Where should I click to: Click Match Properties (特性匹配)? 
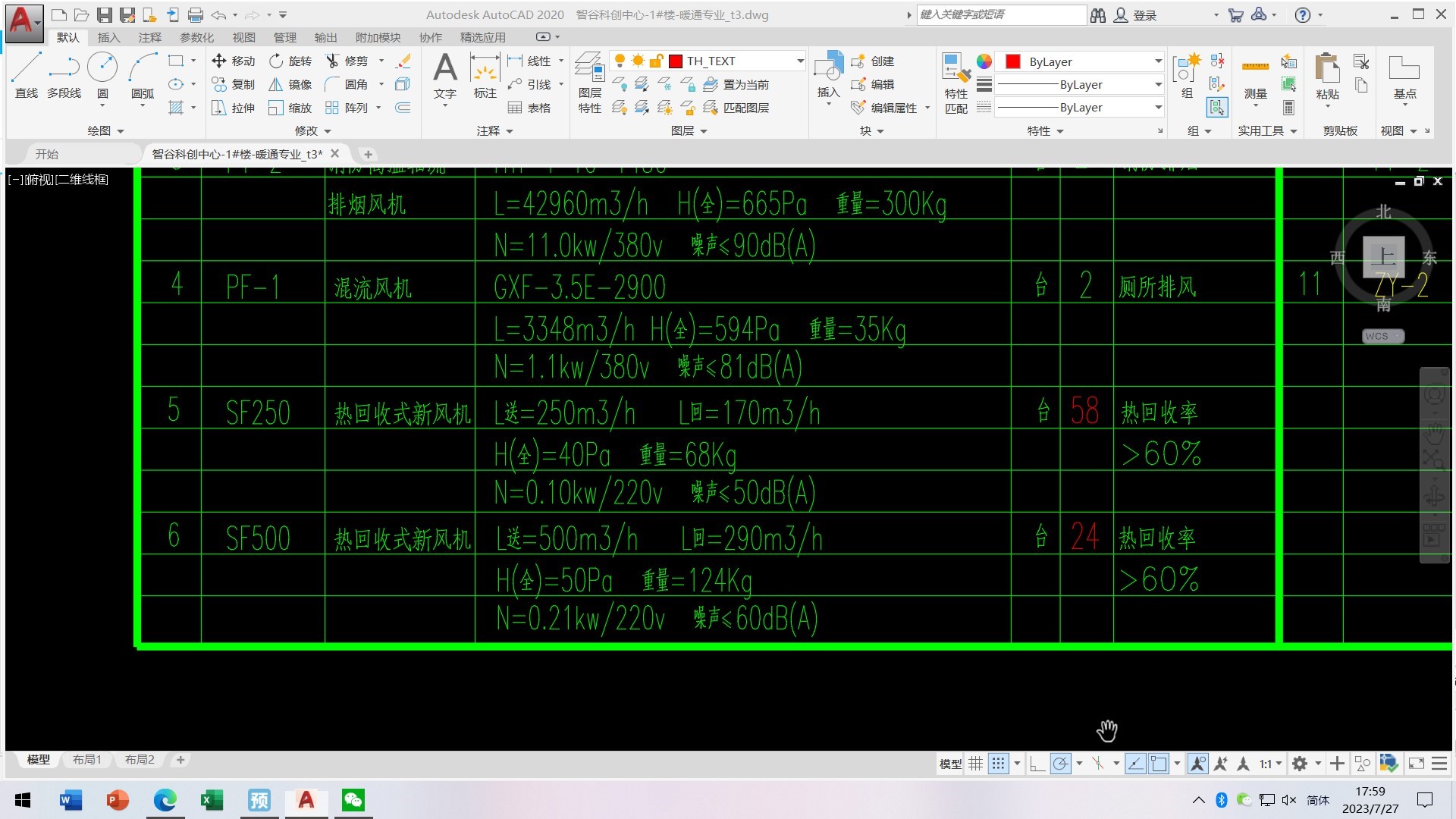pyautogui.click(x=955, y=82)
